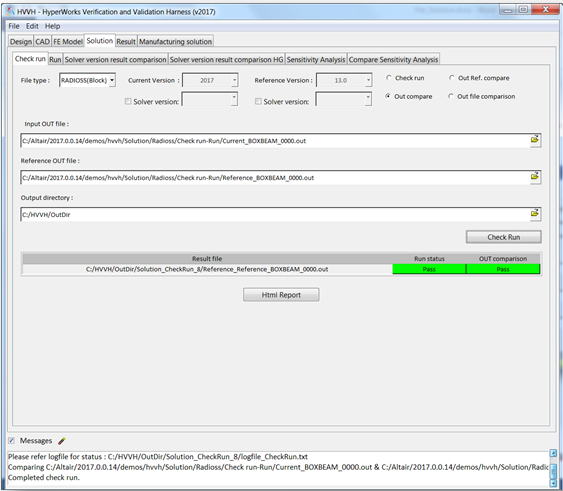The width and height of the screenshot is (563, 491).
Task: Switch to Compare Sensitivity Analysis tab
Action: coord(394,59)
